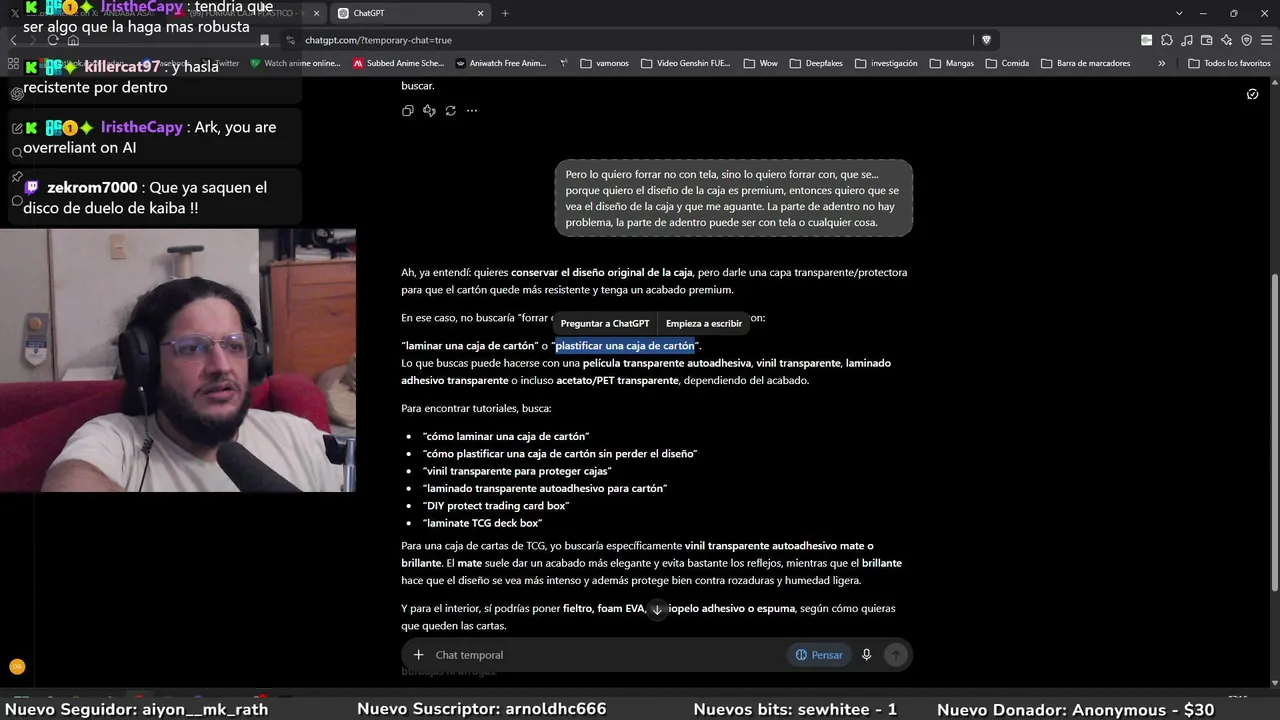Open the Barra de marcadores folder
The width and height of the screenshot is (1280, 720).
tap(1086, 63)
